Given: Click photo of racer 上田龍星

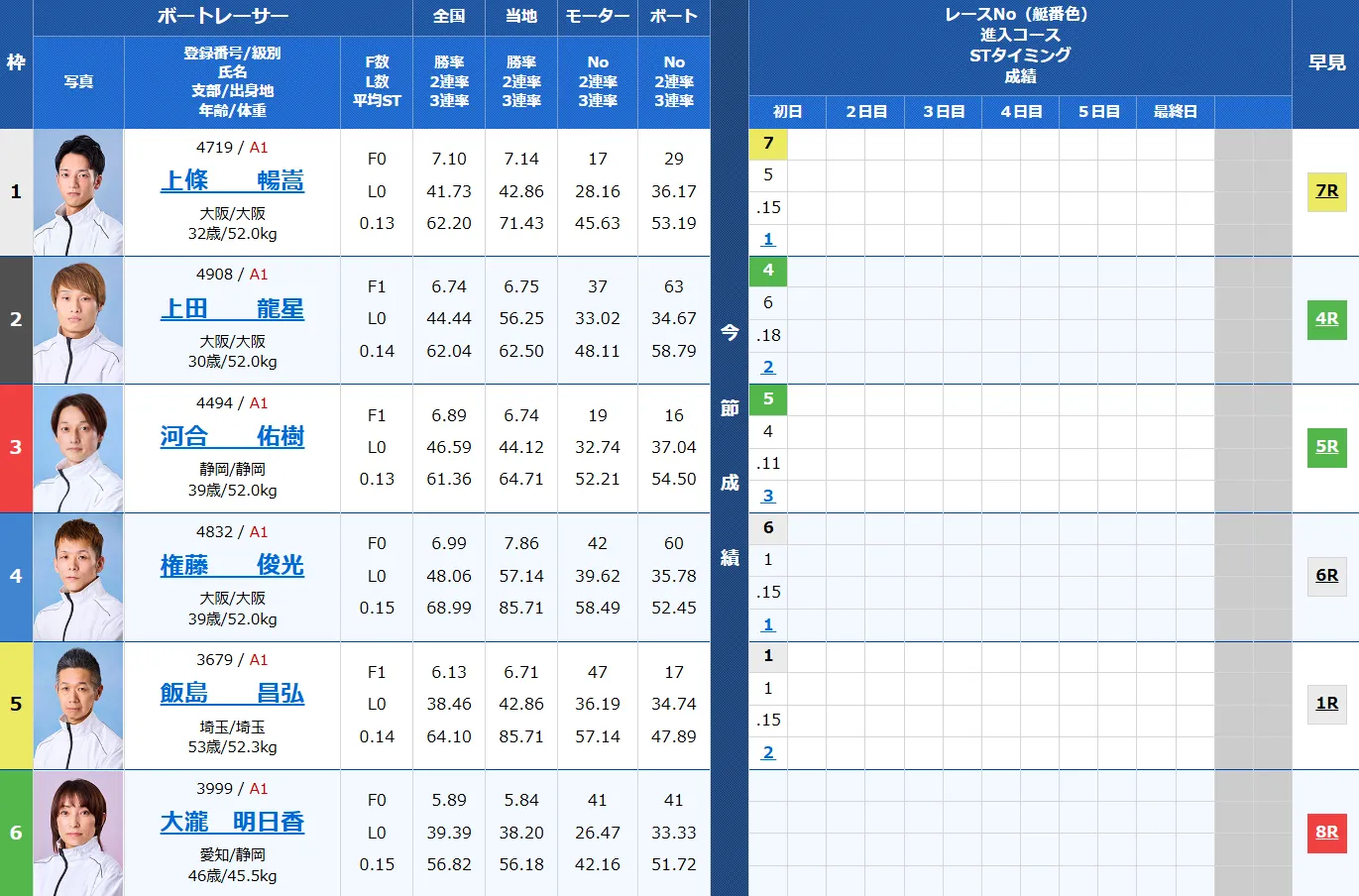Looking at the screenshot, I should 78,321.
